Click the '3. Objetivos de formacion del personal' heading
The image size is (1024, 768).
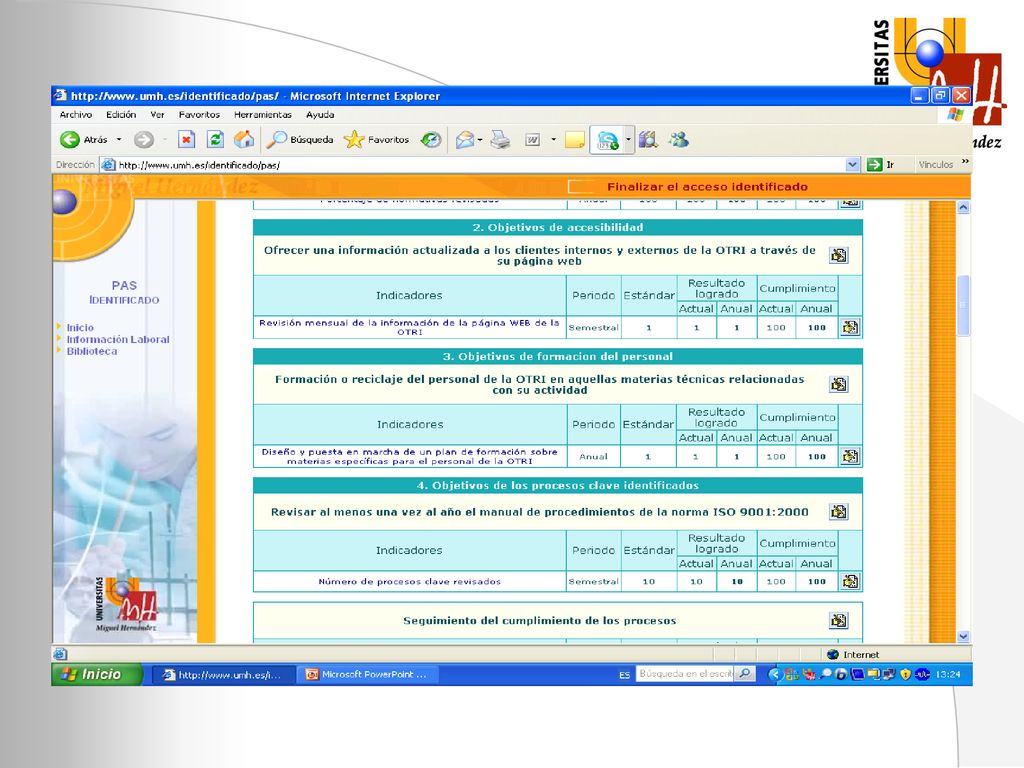pyautogui.click(x=558, y=357)
